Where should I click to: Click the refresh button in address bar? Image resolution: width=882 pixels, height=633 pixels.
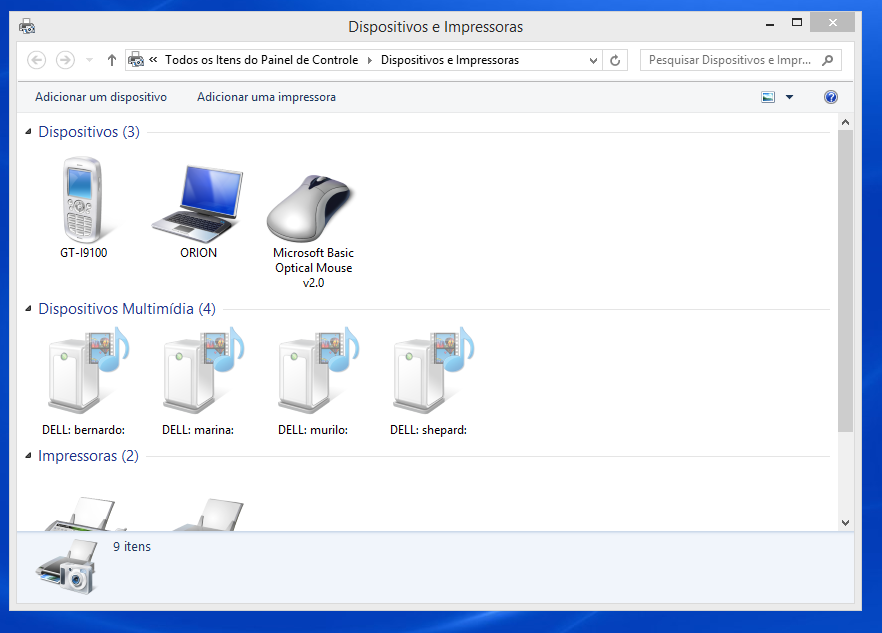[x=615, y=60]
